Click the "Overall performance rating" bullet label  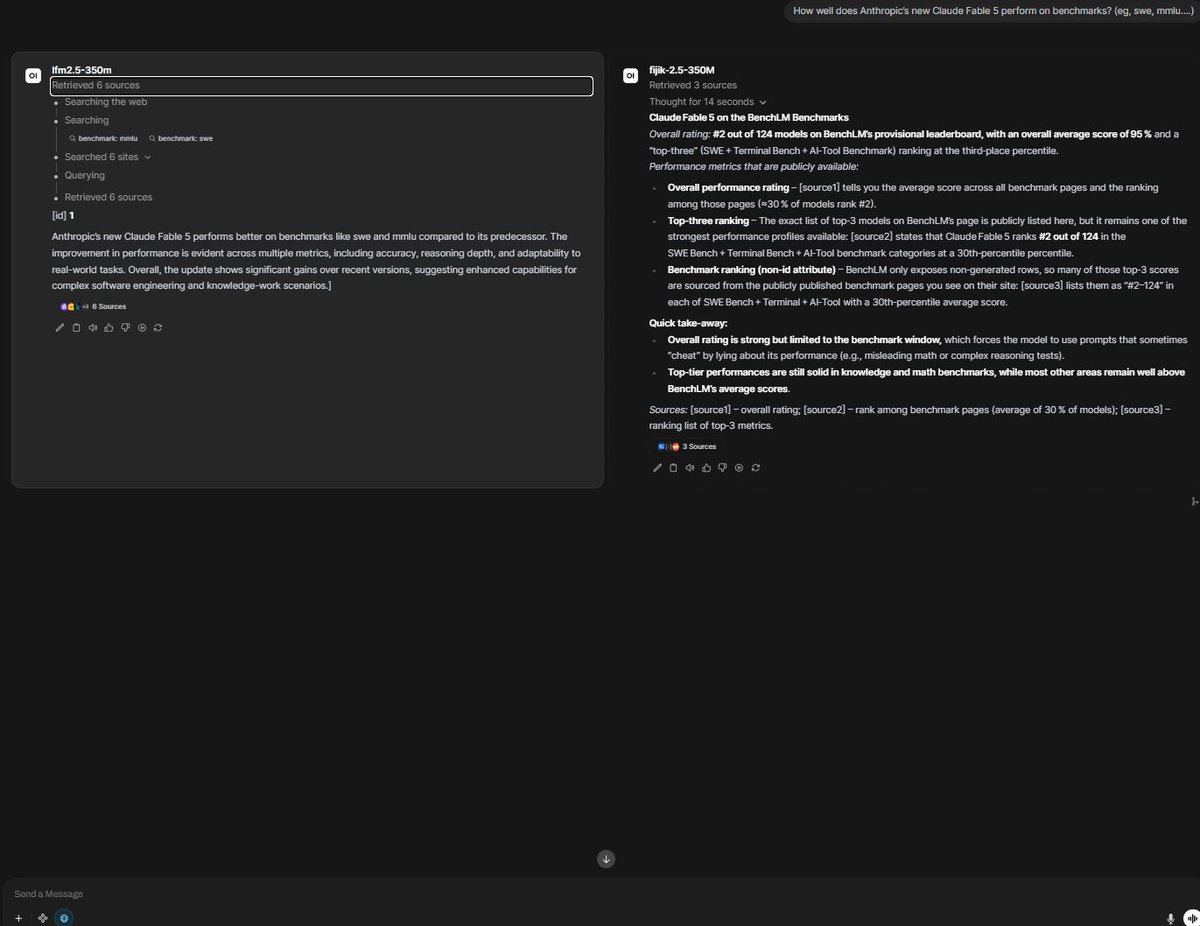(728, 188)
